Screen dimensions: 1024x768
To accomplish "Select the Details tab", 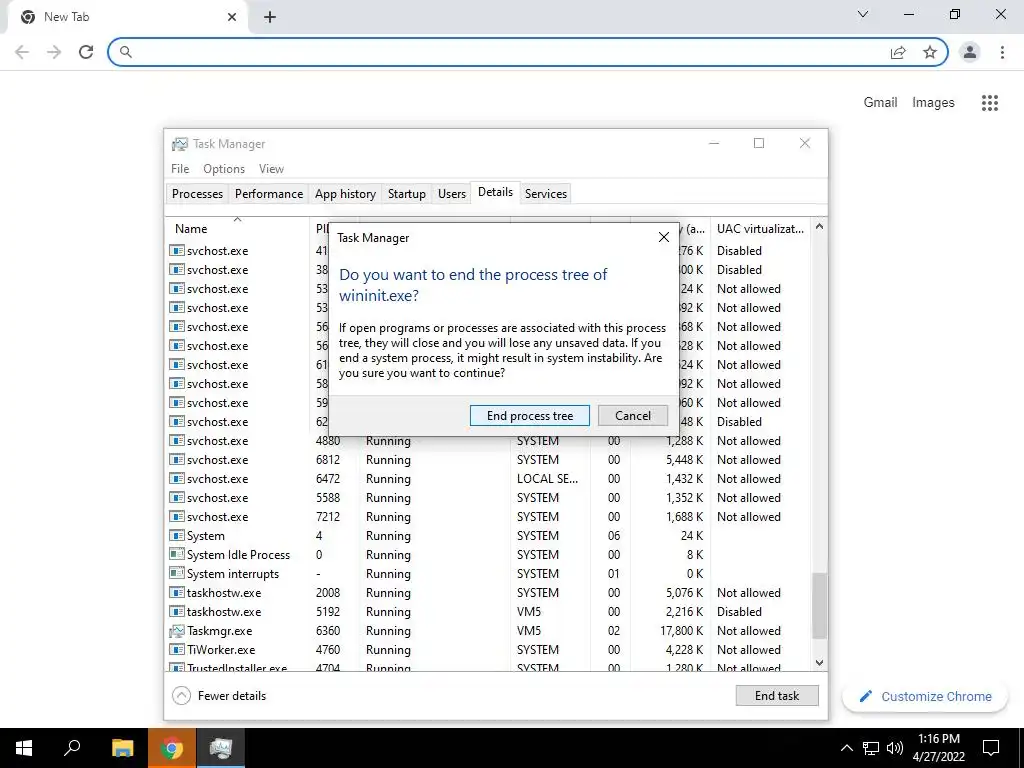I will click(x=495, y=192).
